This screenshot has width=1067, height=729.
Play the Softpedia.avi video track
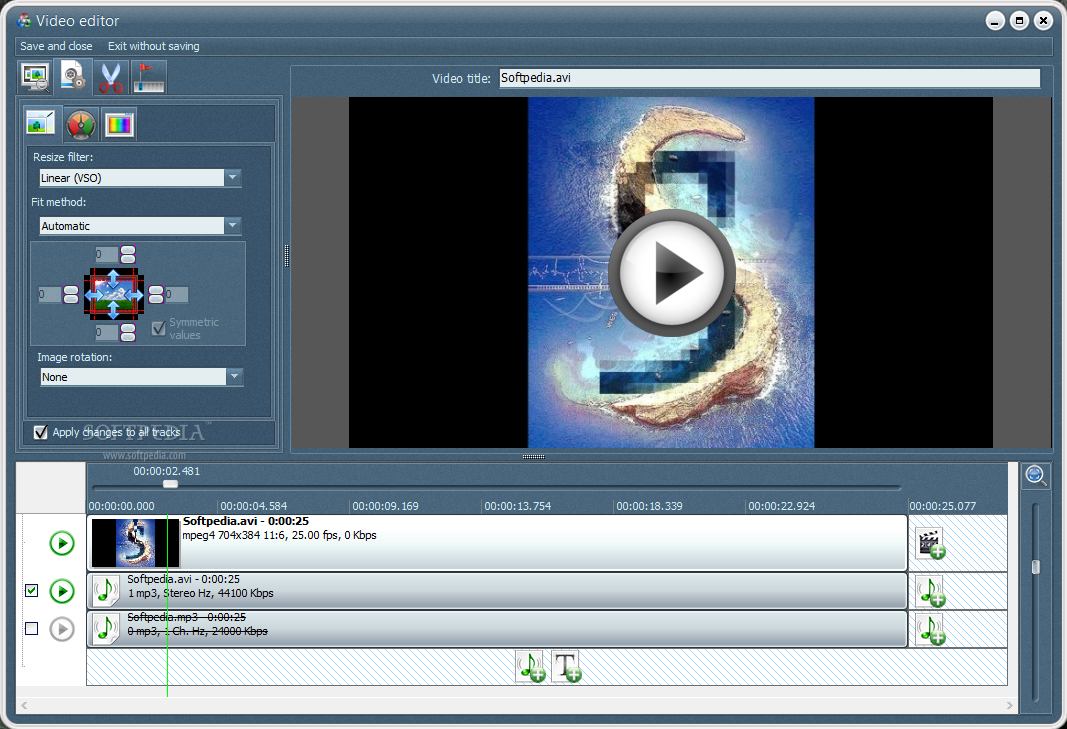(62, 543)
